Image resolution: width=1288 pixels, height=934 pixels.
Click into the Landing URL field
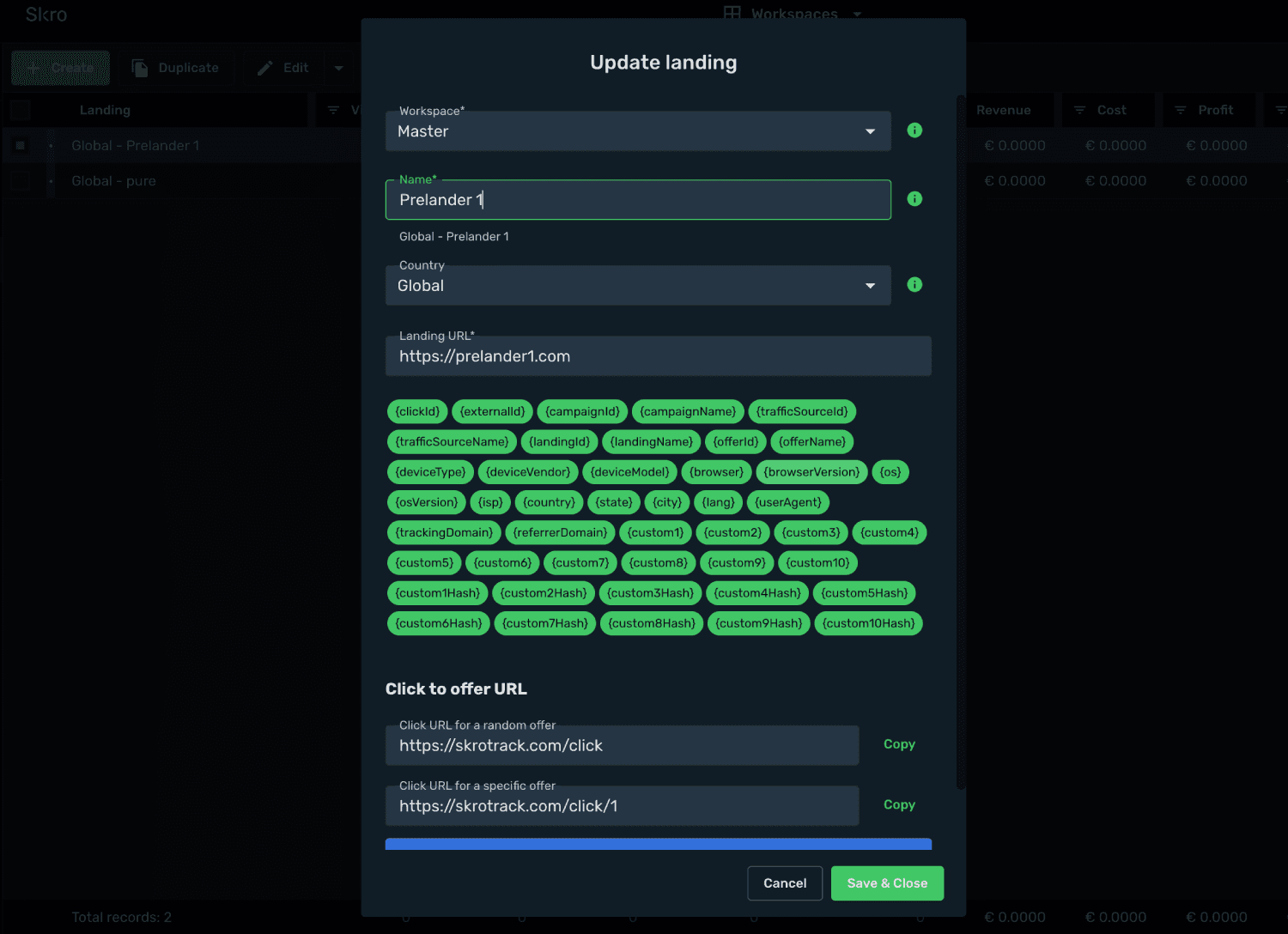point(659,356)
